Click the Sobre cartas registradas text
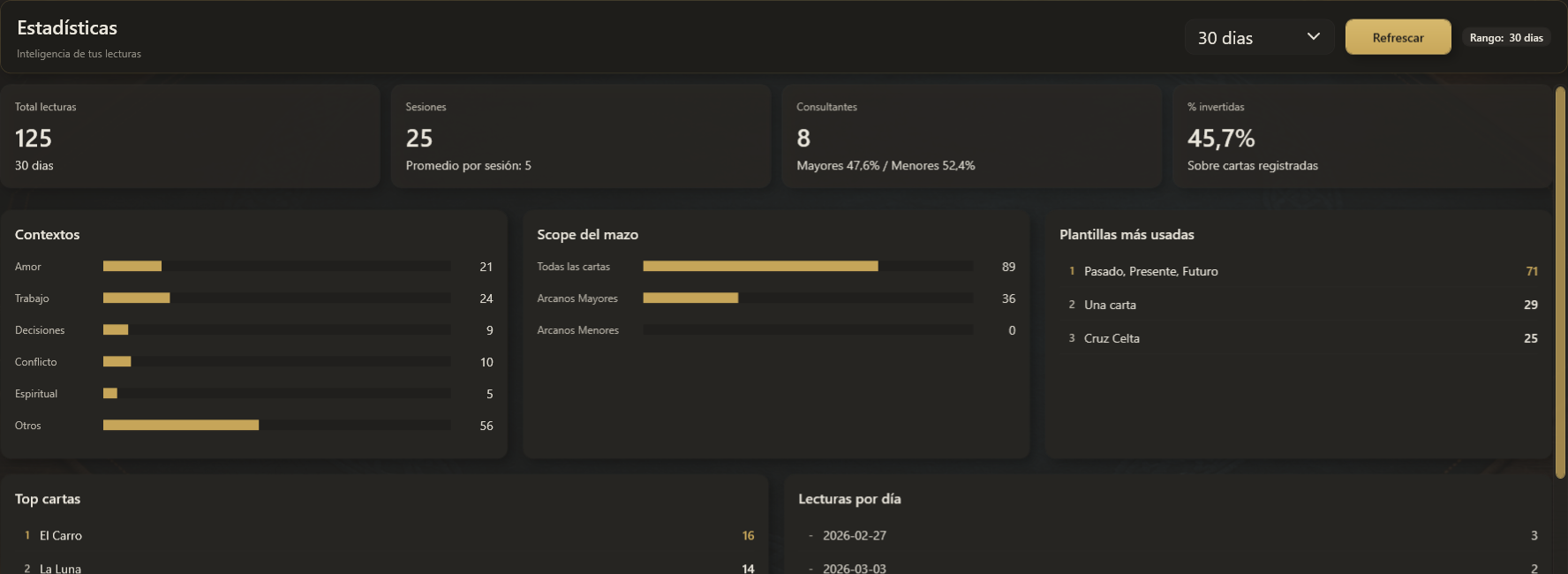Viewport: 1568px width, 574px height. tap(1253, 166)
